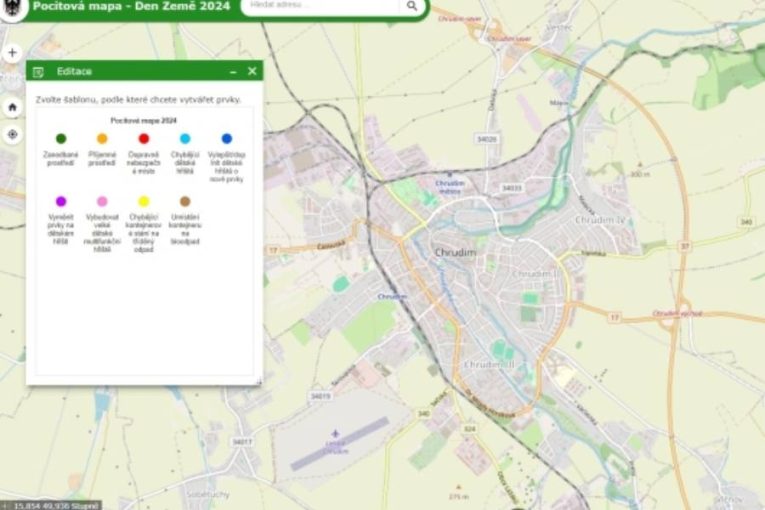Select orange 'Příjemné prostředí' template
Image resolution: width=765 pixels, height=510 pixels.
point(102,139)
